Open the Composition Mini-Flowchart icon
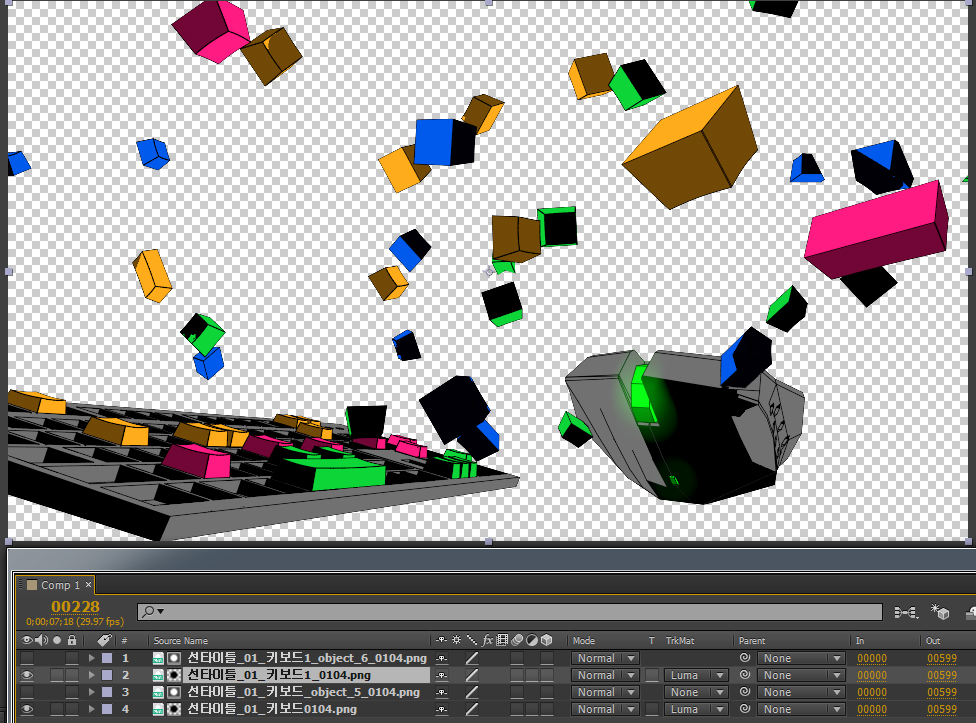976x723 pixels. point(906,612)
